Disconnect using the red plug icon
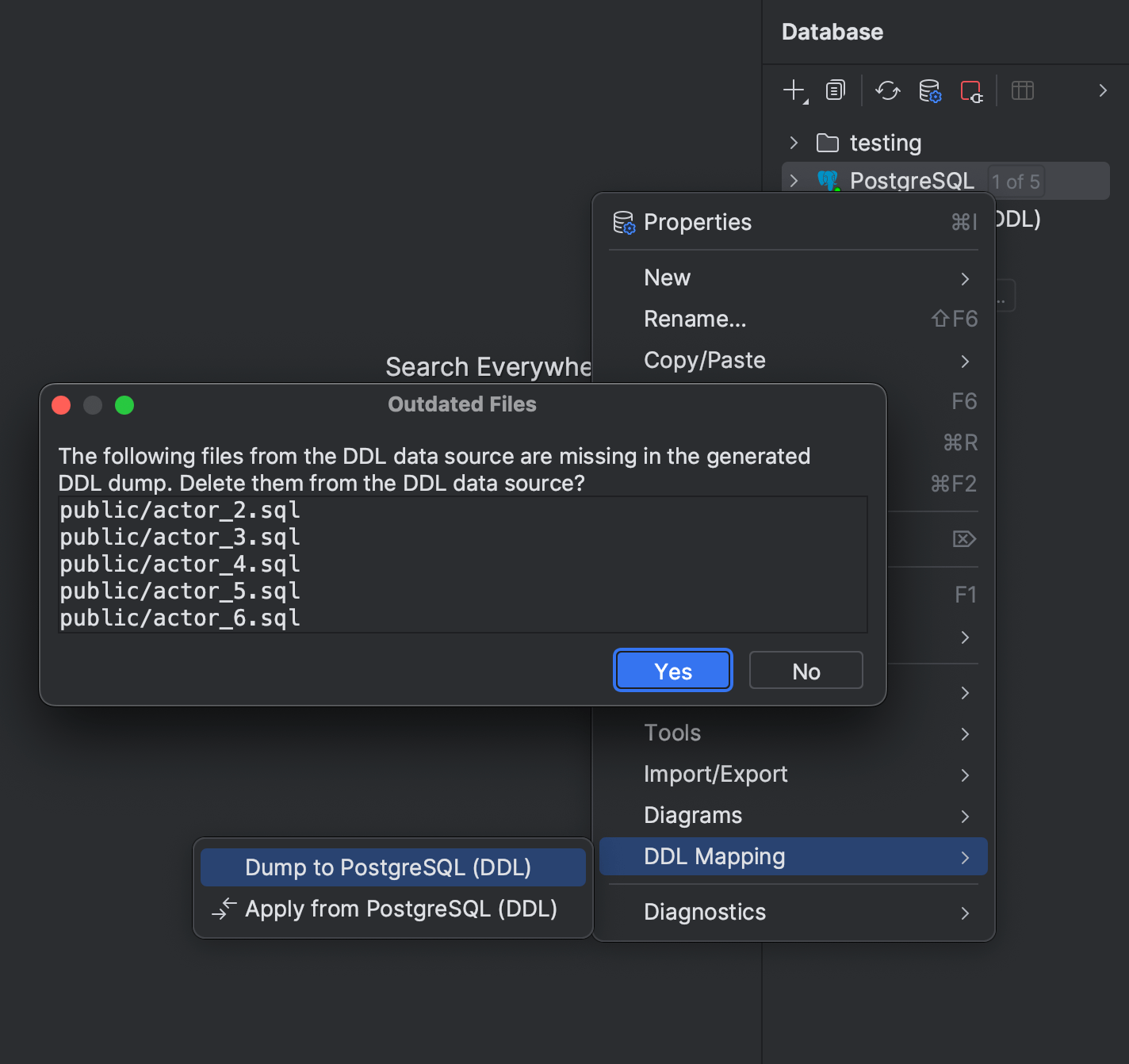 971,90
